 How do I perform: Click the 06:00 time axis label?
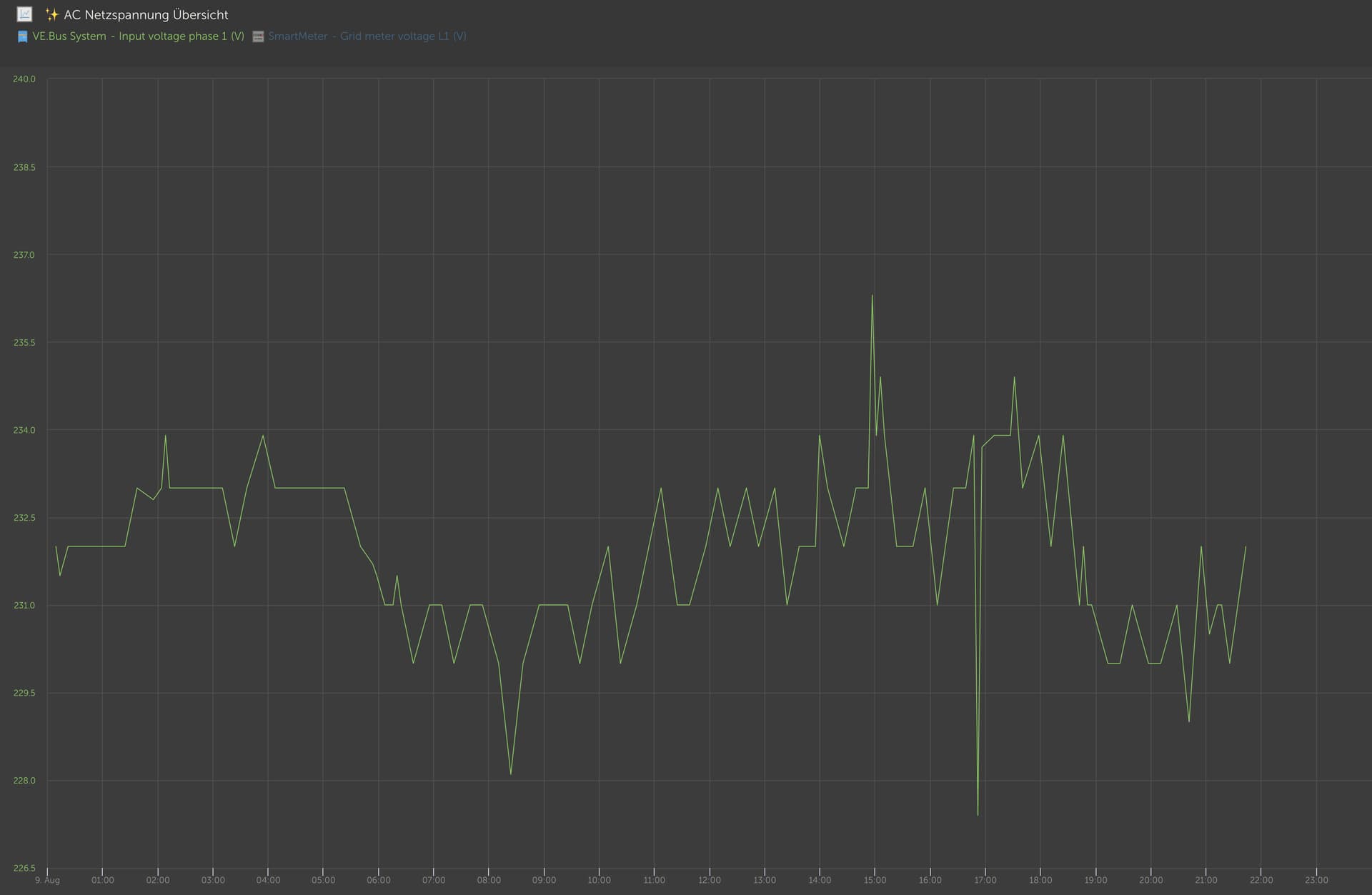pos(378,880)
